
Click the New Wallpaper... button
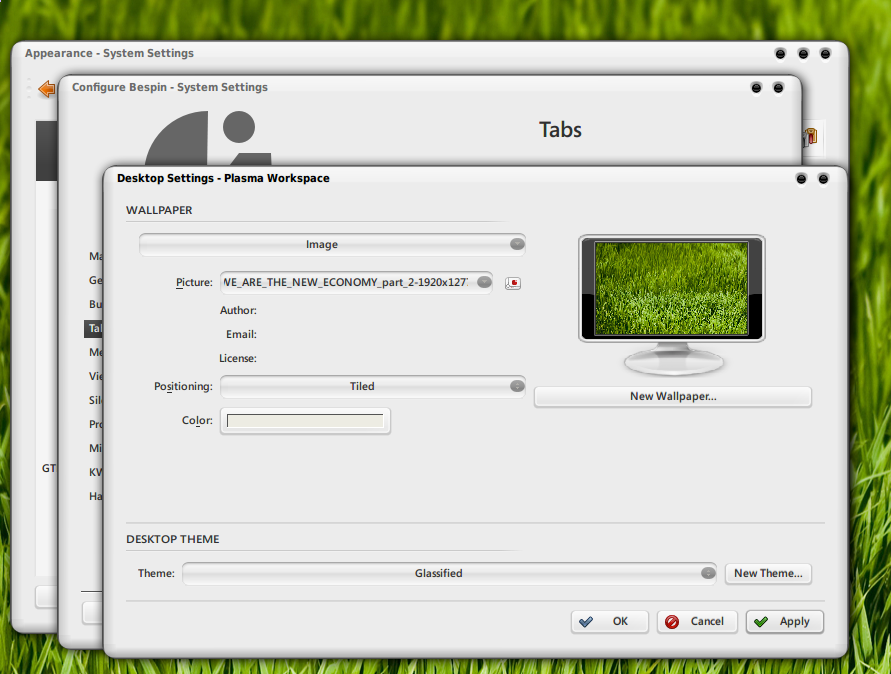click(x=673, y=397)
